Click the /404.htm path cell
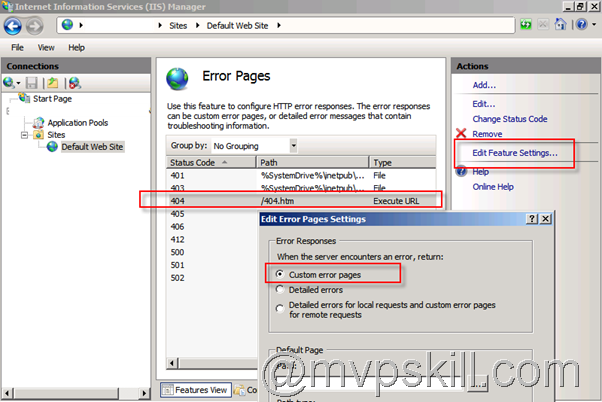 tap(277, 201)
